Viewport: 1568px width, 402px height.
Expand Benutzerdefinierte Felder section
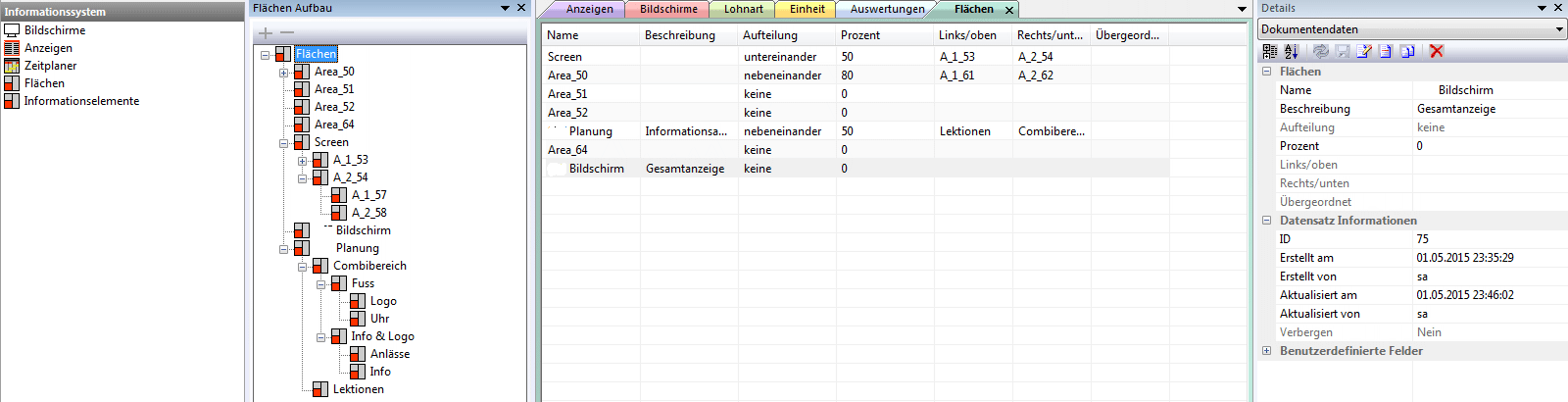click(1266, 351)
